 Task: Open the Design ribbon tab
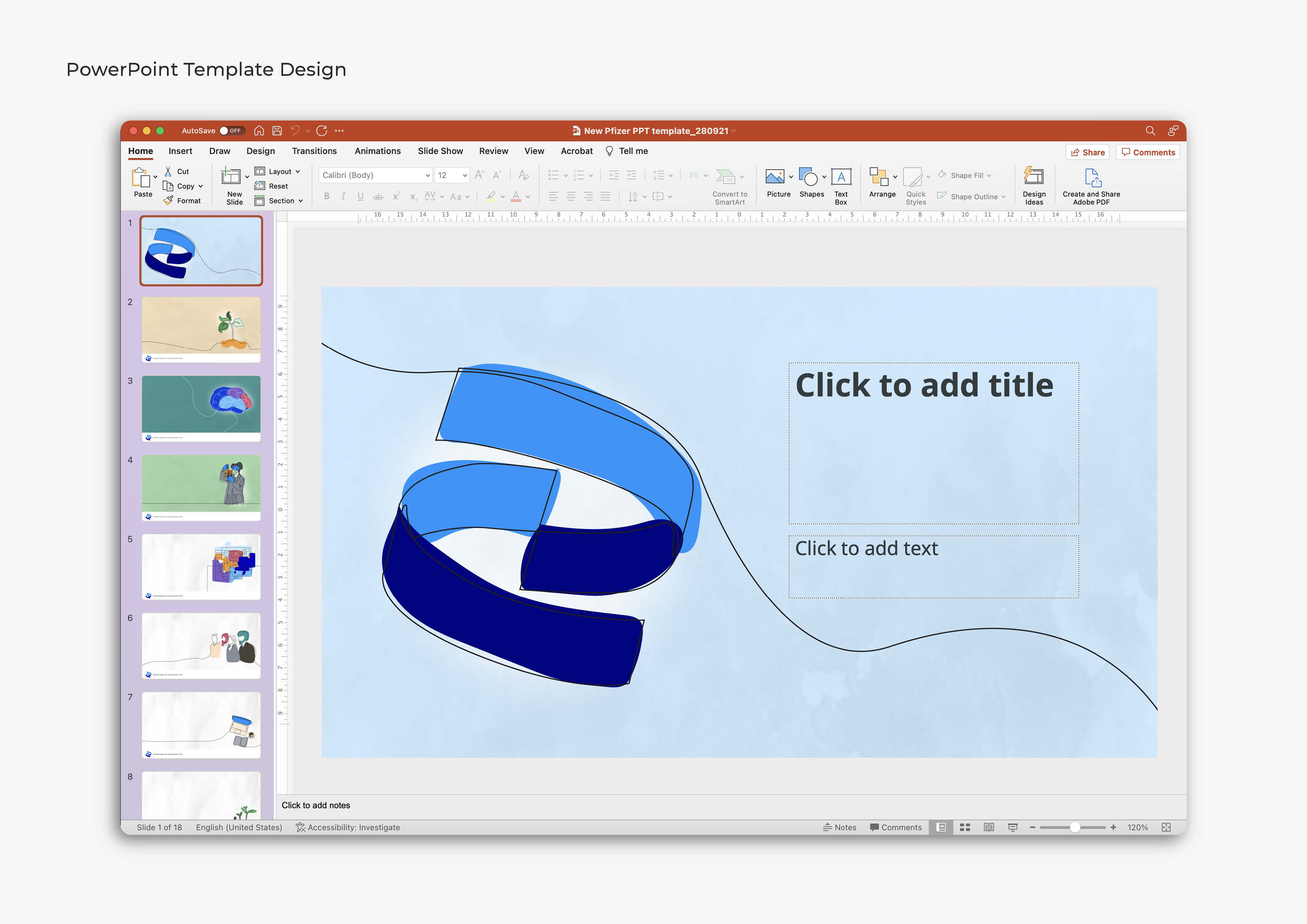pyautogui.click(x=260, y=151)
